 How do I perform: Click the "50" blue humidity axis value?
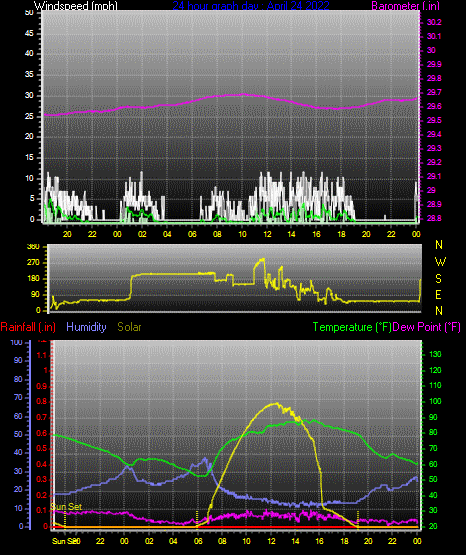click(x=18, y=434)
